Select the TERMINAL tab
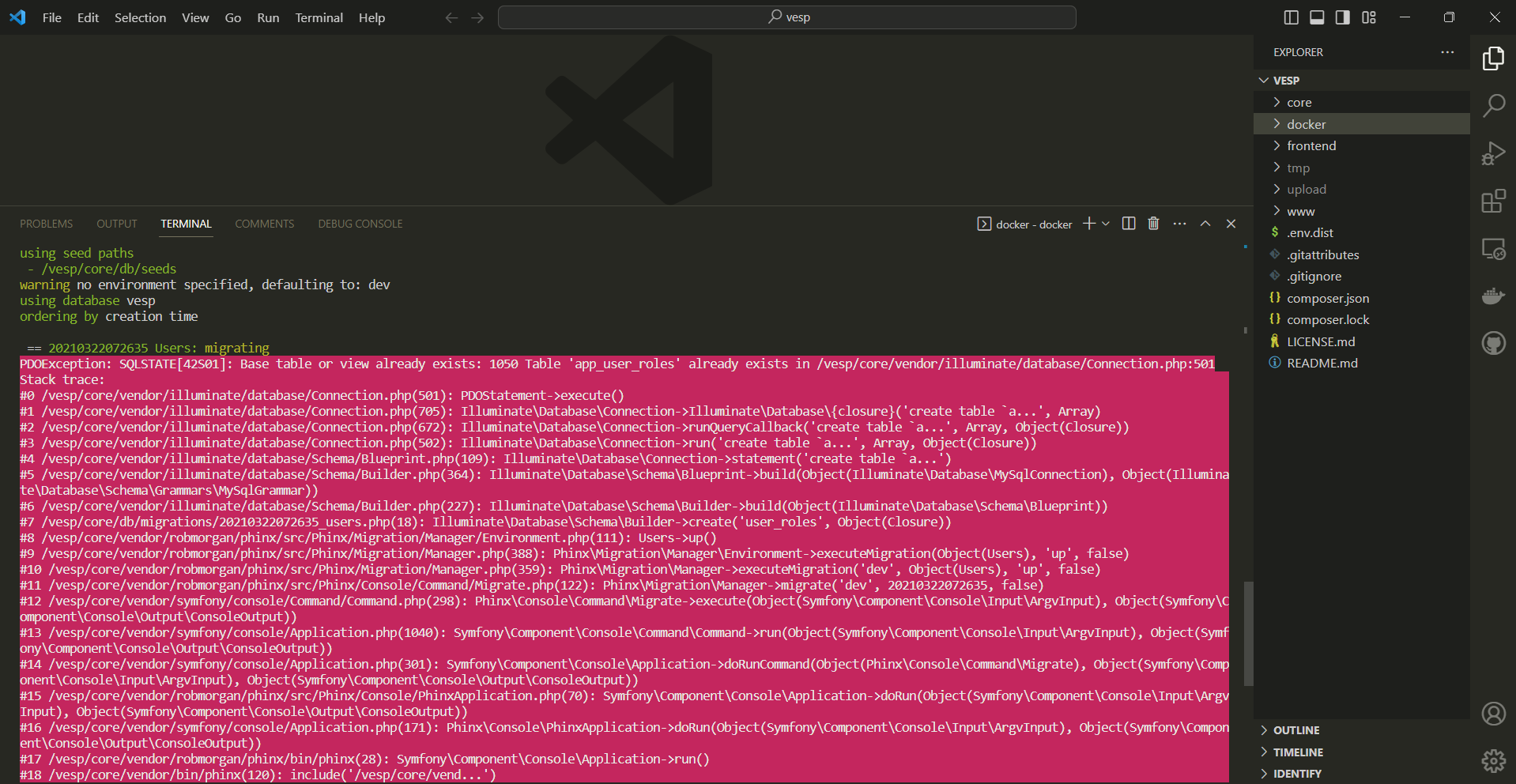Screen dimensions: 1516x784 (187, 224)
